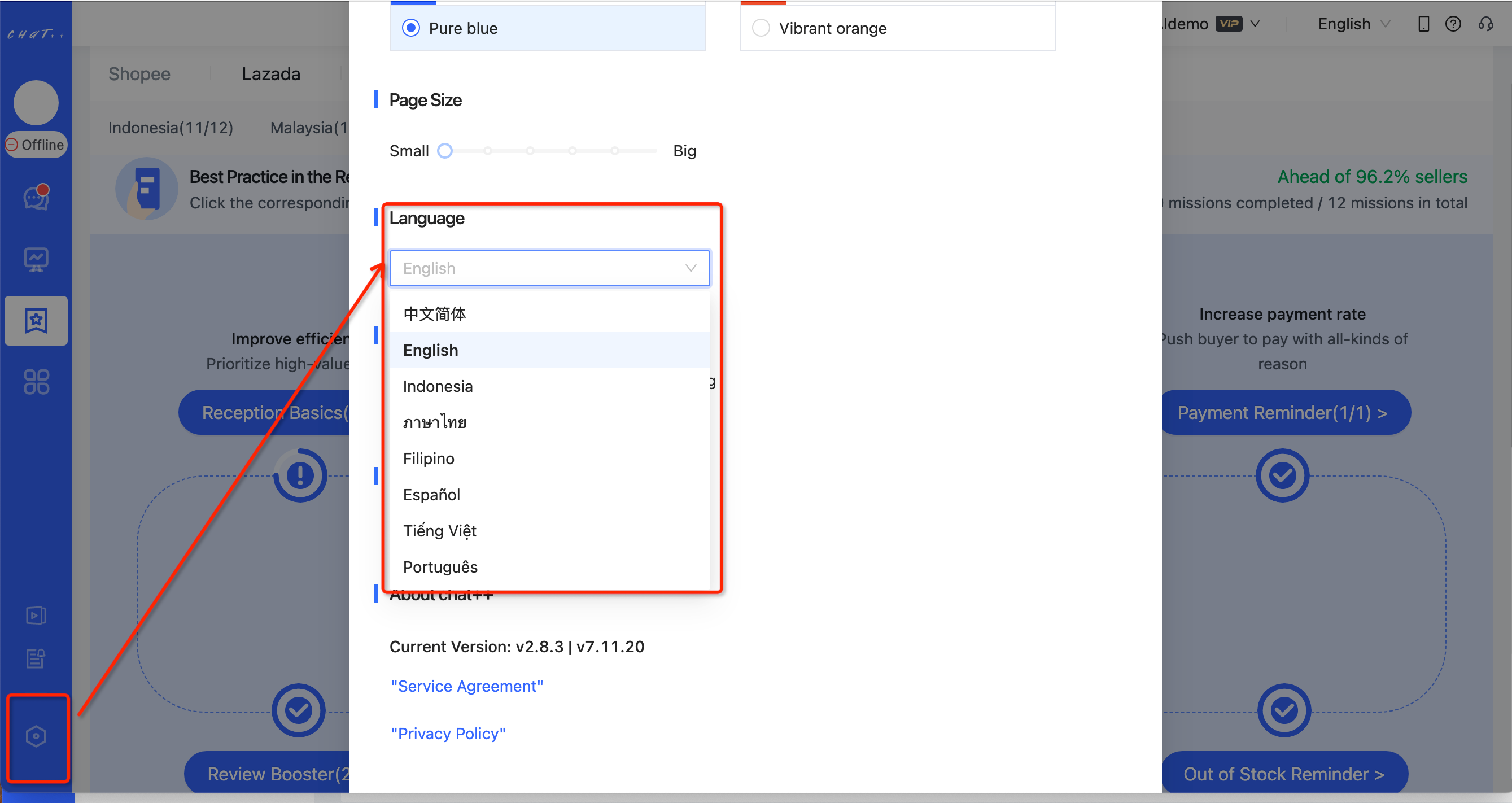Collapse the Language dropdown showing English
The width and height of the screenshot is (1512, 803).
[549, 268]
